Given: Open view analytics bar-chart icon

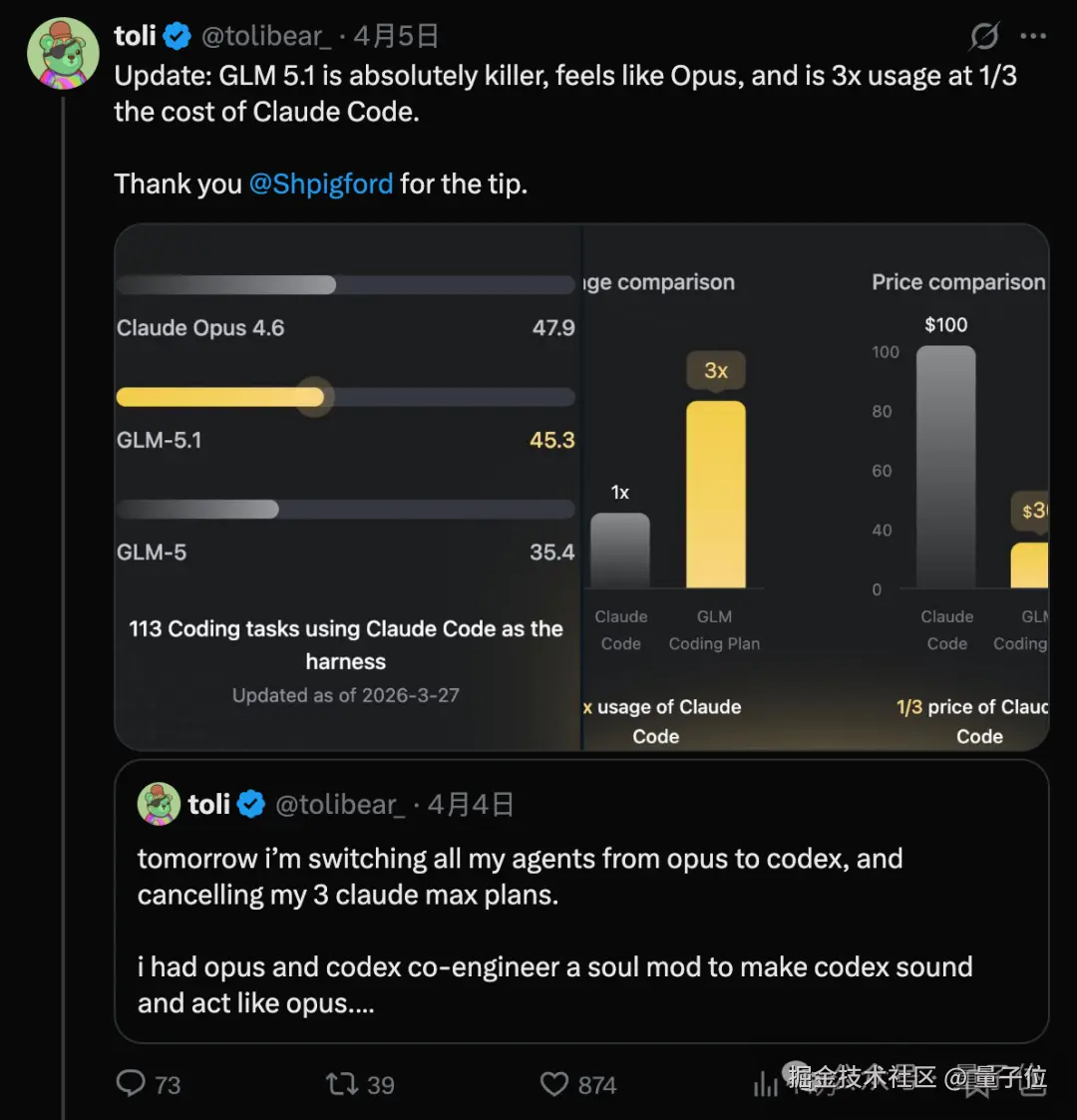Looking at the screenshot, I should click(x=766, y=1083).
